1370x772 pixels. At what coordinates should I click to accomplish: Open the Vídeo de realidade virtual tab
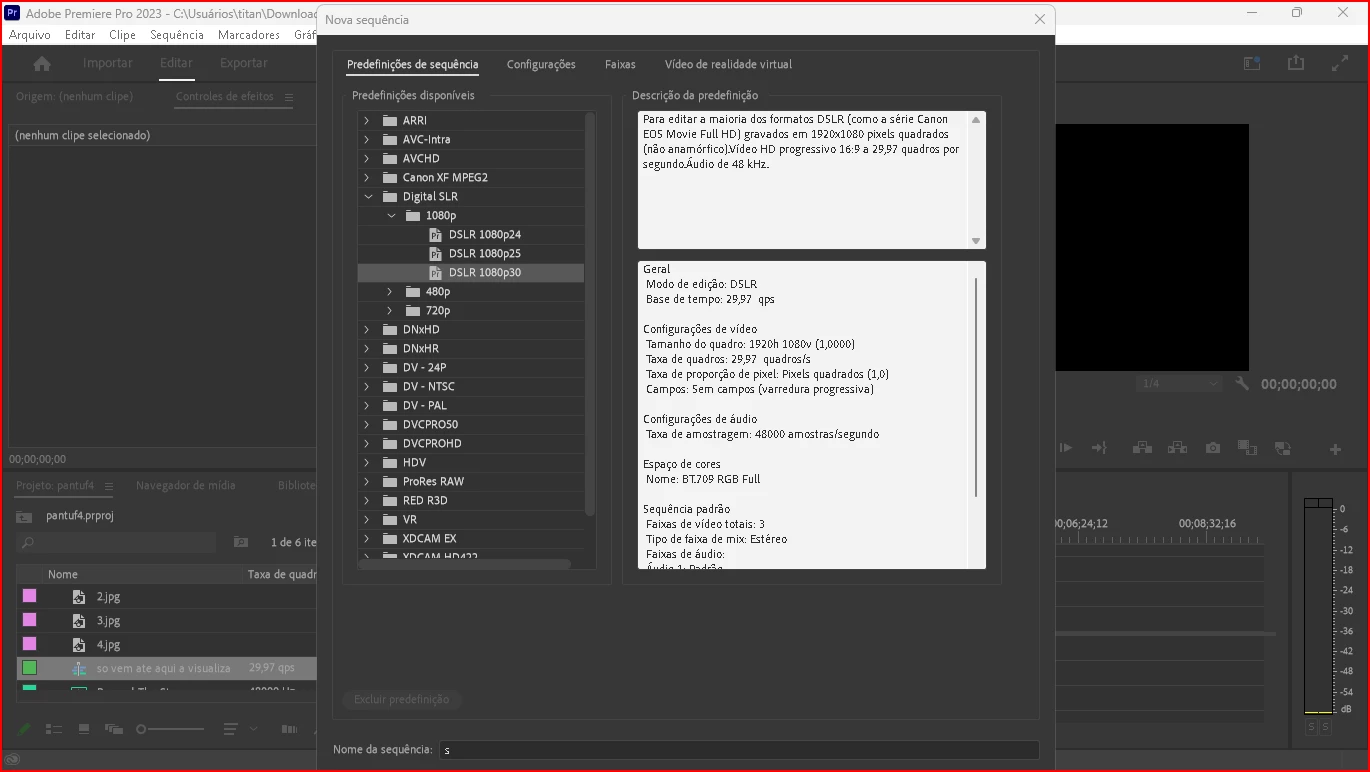(728, 64)
